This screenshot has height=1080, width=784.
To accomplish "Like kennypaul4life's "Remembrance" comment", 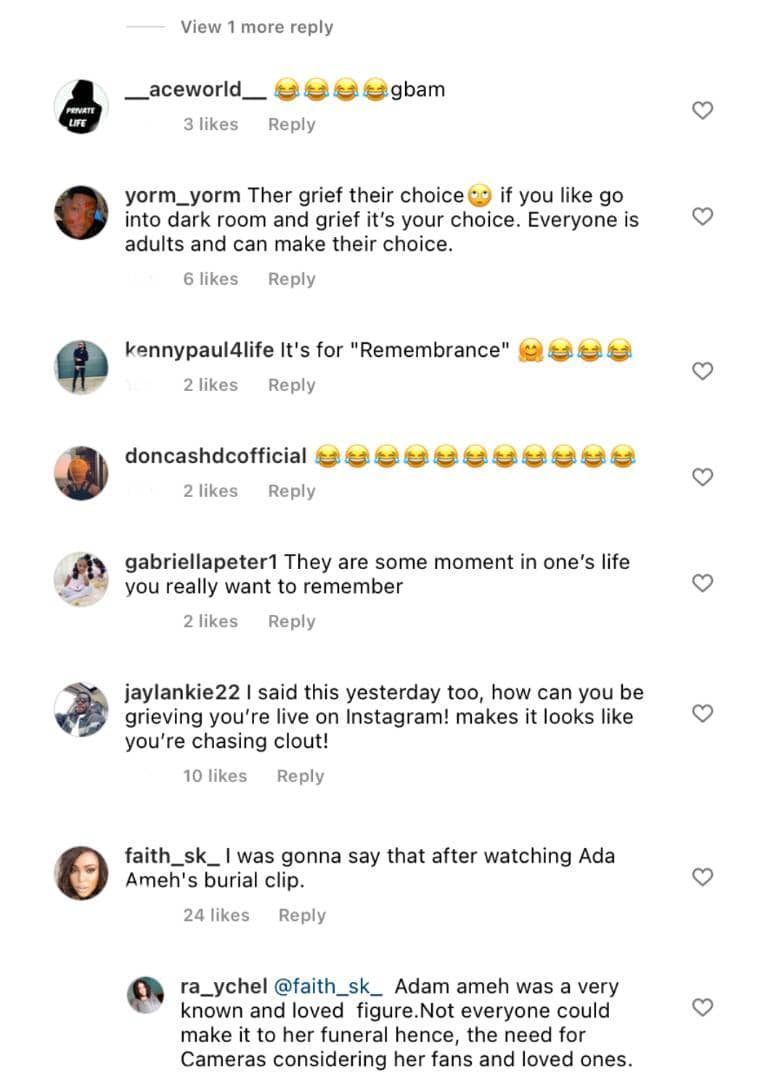I will (x=703, y=371).
